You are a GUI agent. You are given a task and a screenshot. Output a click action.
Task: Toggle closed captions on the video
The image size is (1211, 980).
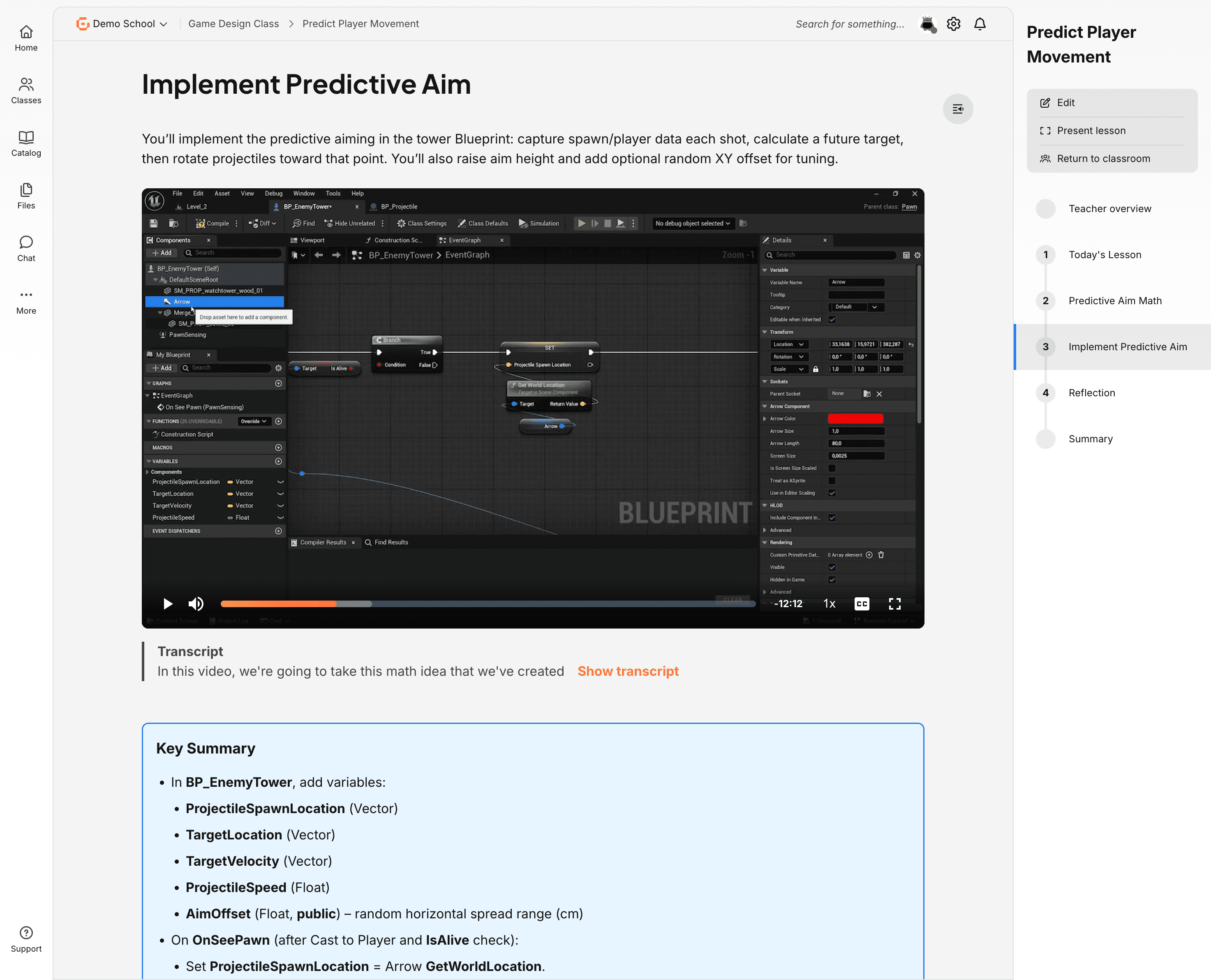pyautogui.click(x=862, y=603)
